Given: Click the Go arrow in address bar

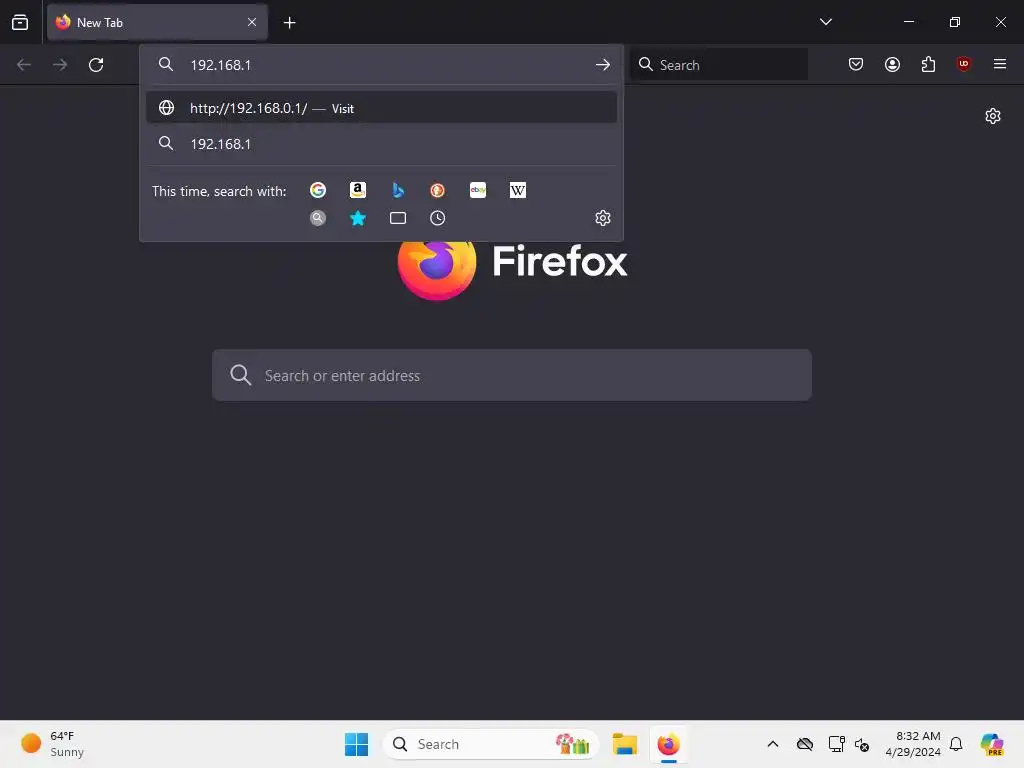Looking at the screenshot, I should tap(603, 65).
